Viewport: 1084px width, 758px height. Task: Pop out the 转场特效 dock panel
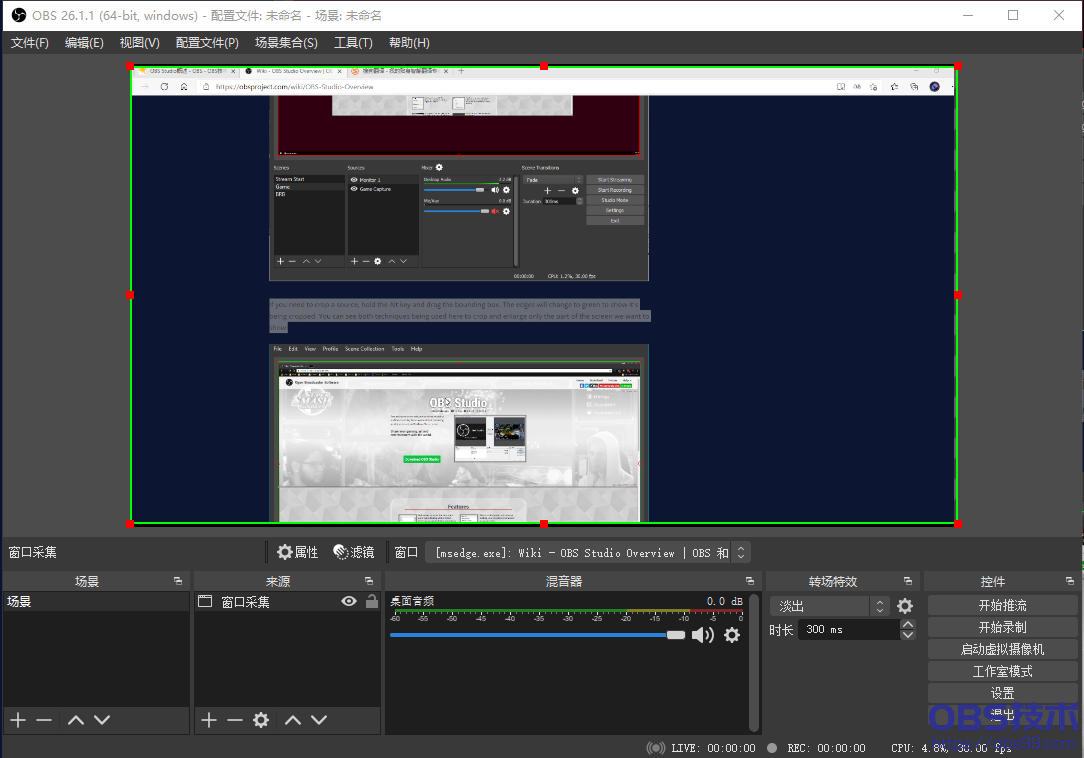(x=908, y=581)
